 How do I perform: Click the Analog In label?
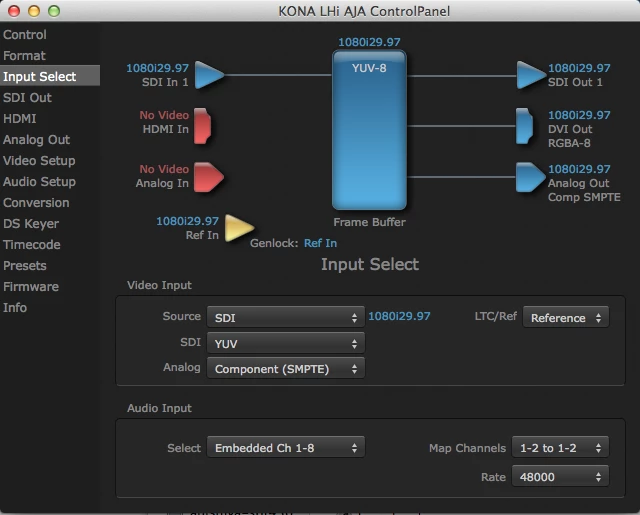click(162, 183)
